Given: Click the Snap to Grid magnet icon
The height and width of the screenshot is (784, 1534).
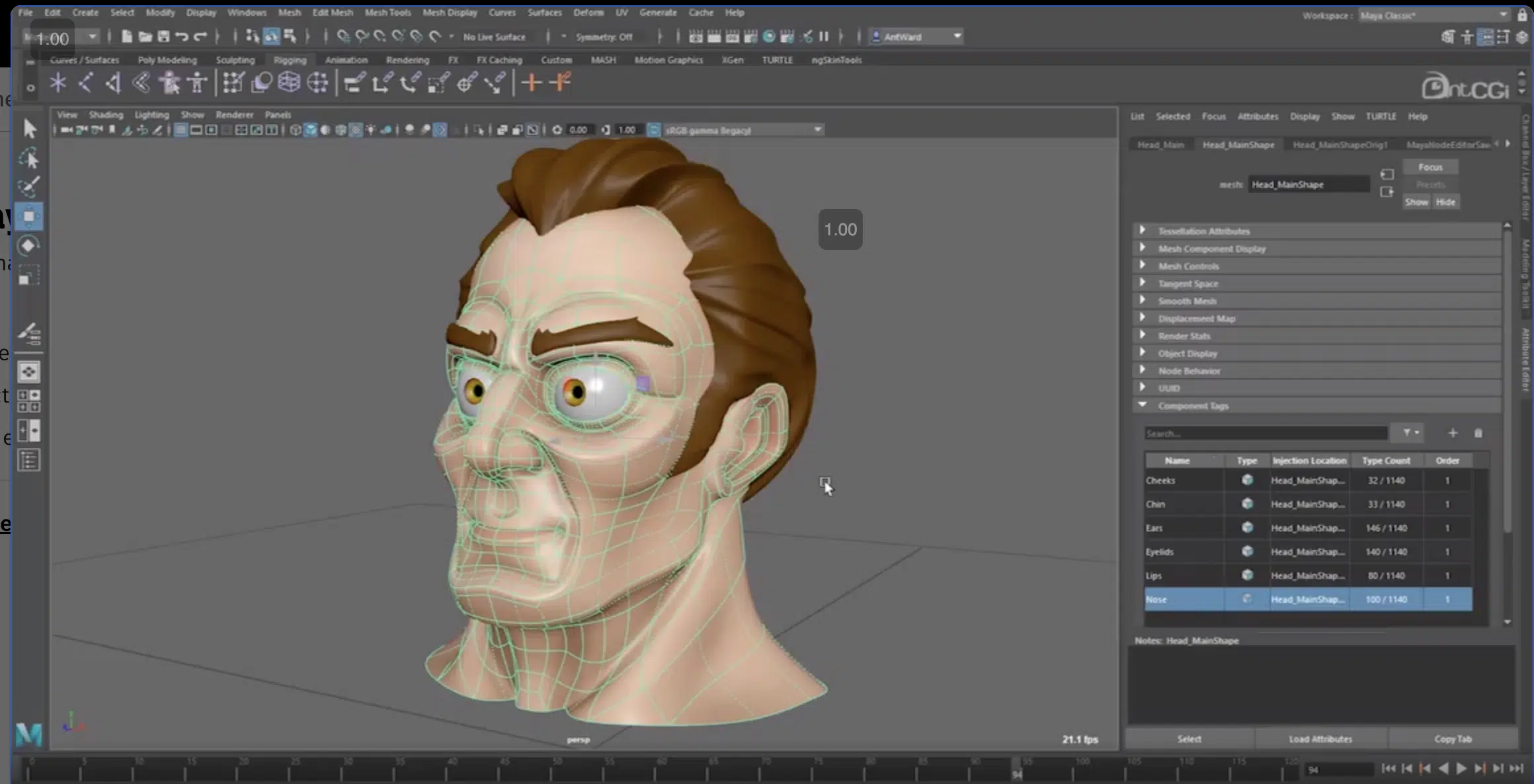Looking at the screenshot, I should (x=343, y=36).
